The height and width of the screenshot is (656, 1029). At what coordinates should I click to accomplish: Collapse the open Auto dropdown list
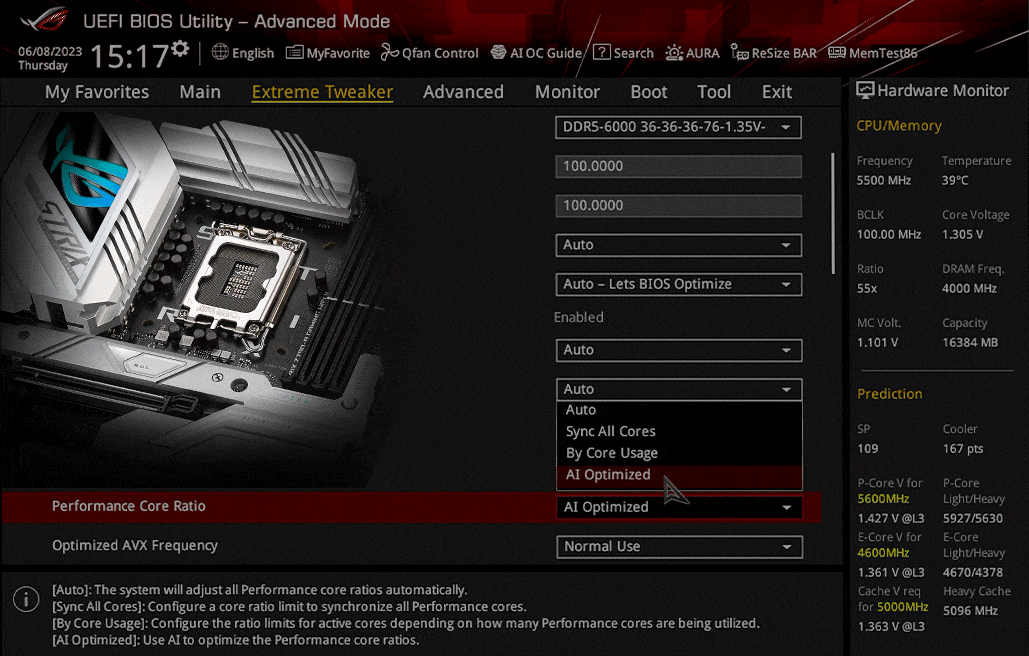pyautogui.click(x=679, y=389)
